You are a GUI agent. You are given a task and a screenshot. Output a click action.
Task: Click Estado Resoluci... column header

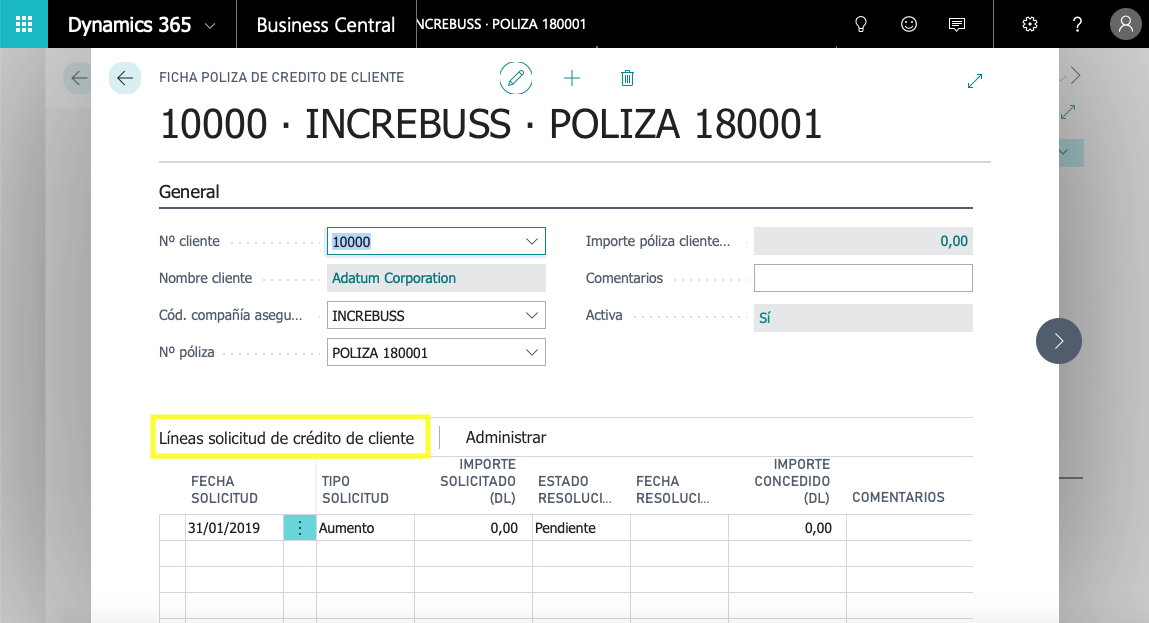click(574, 490)
